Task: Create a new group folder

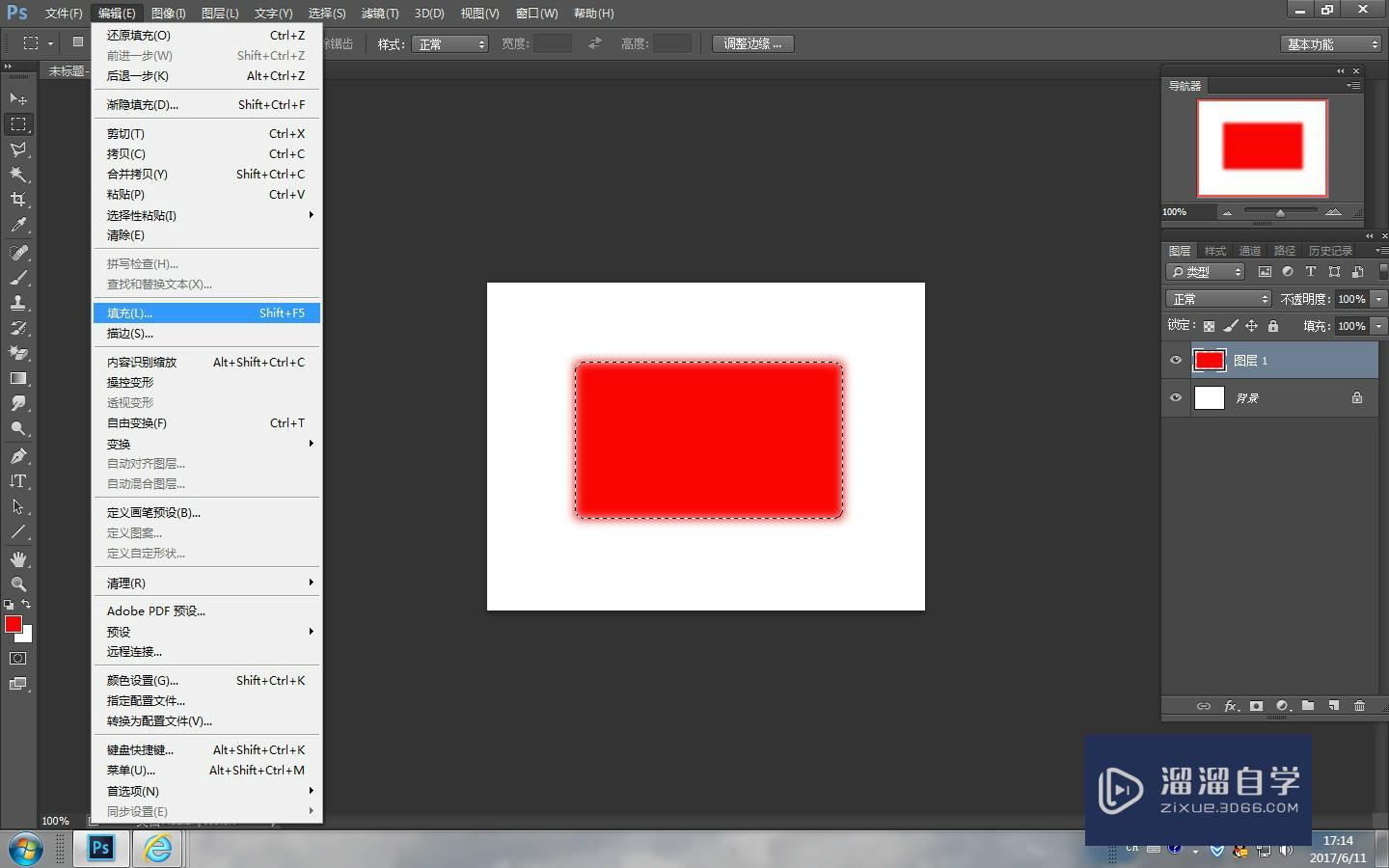Action: 1307,706
